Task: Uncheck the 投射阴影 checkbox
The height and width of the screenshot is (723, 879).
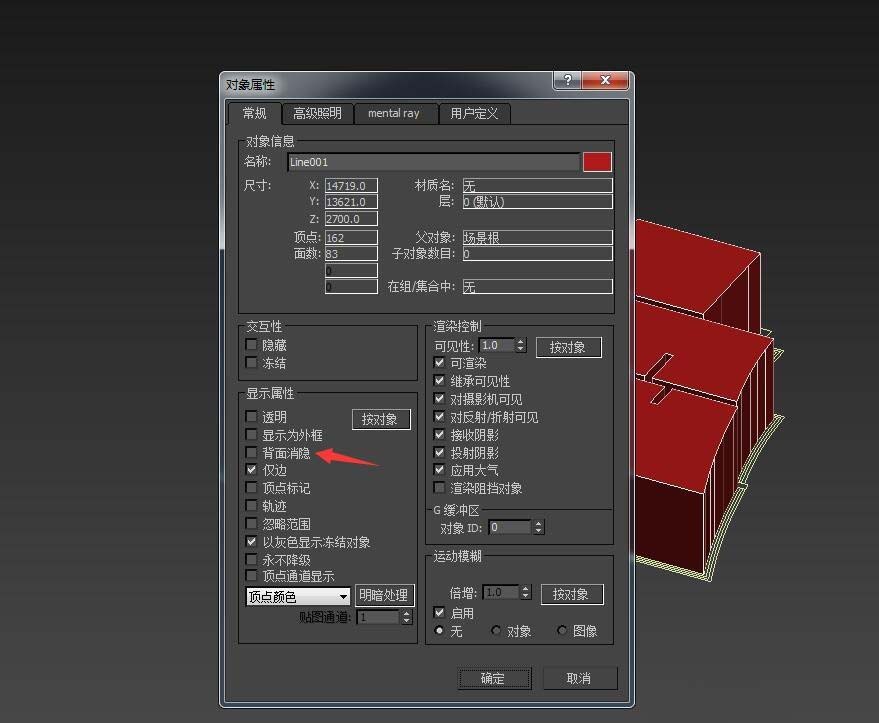Action: [x=440, y=452]
